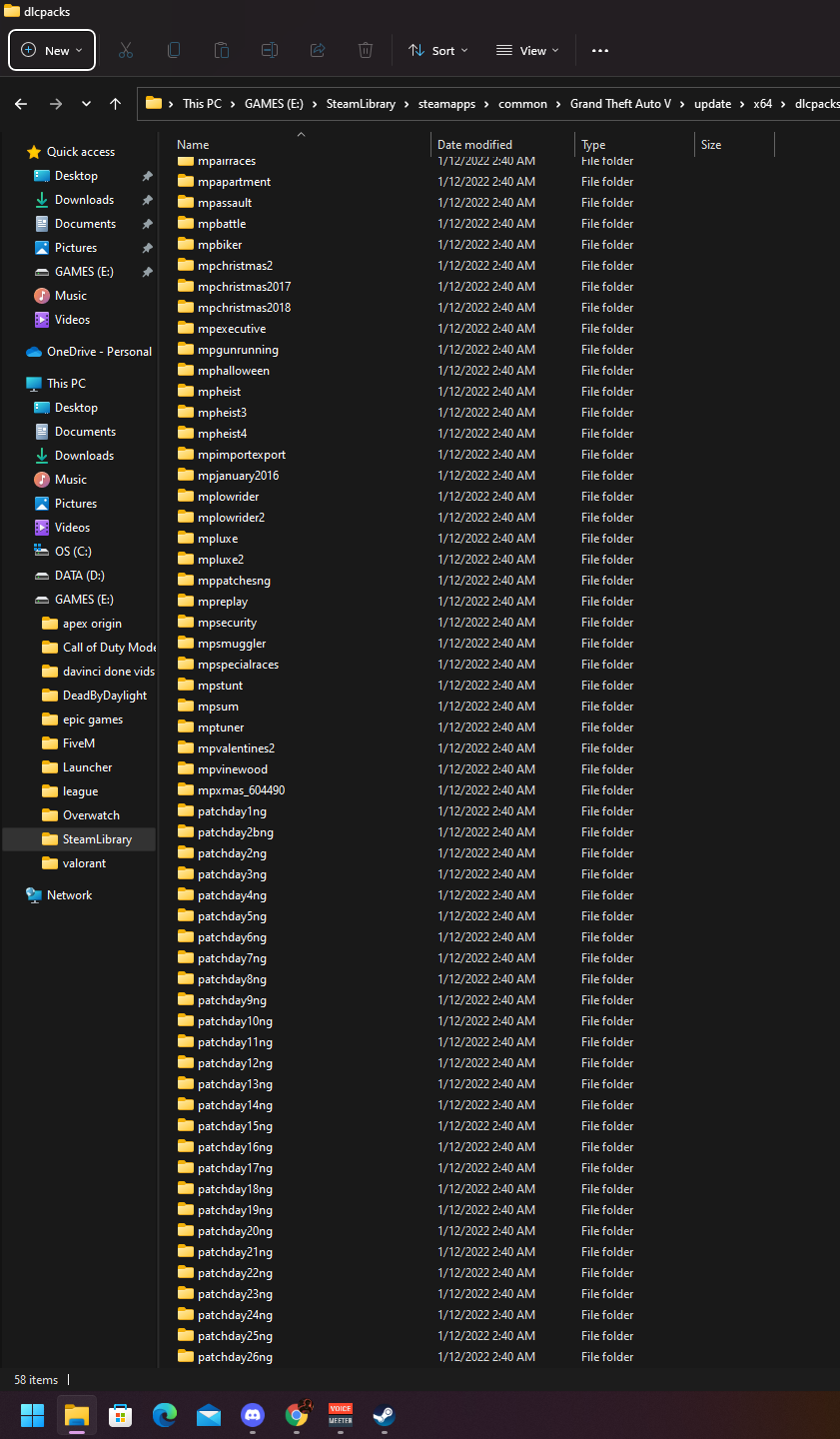Open OneDrive - Personal in the sidebar
This screenshot has height=1439, width=840.
[x=99, y=352]
